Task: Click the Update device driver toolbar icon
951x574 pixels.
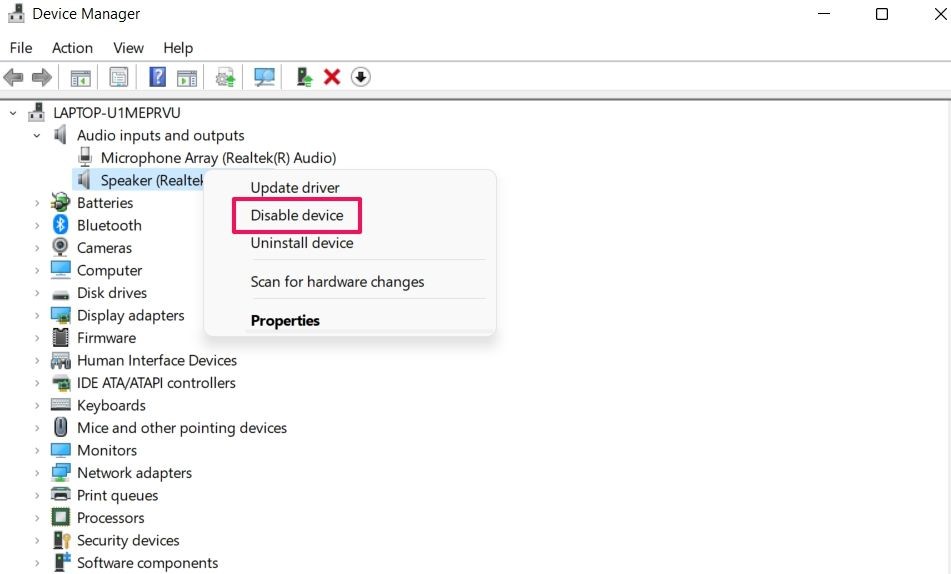Action: tap(225, 77)
